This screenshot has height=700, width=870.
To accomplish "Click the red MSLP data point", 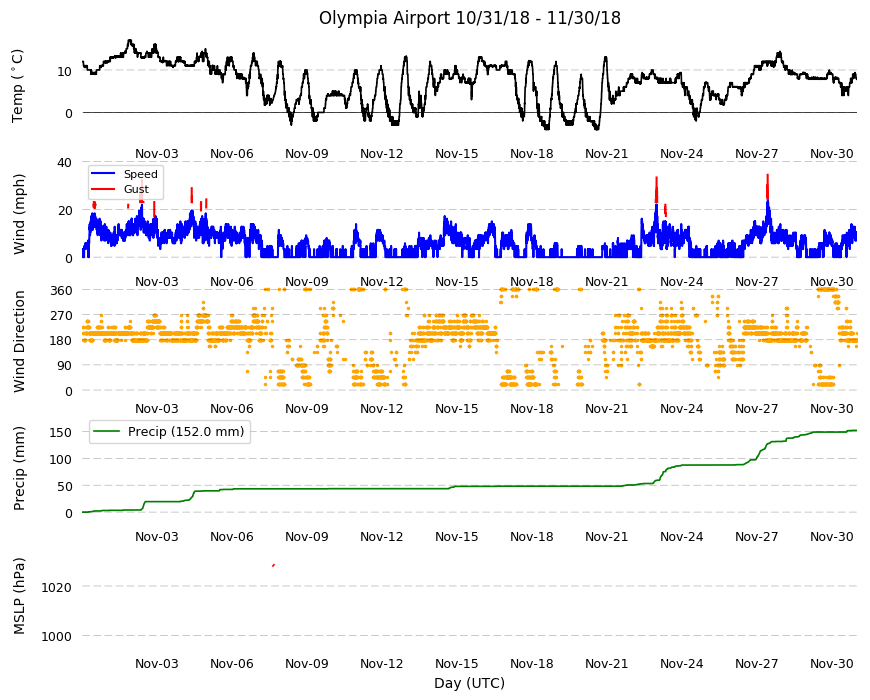I will click(x=274, y=565).
